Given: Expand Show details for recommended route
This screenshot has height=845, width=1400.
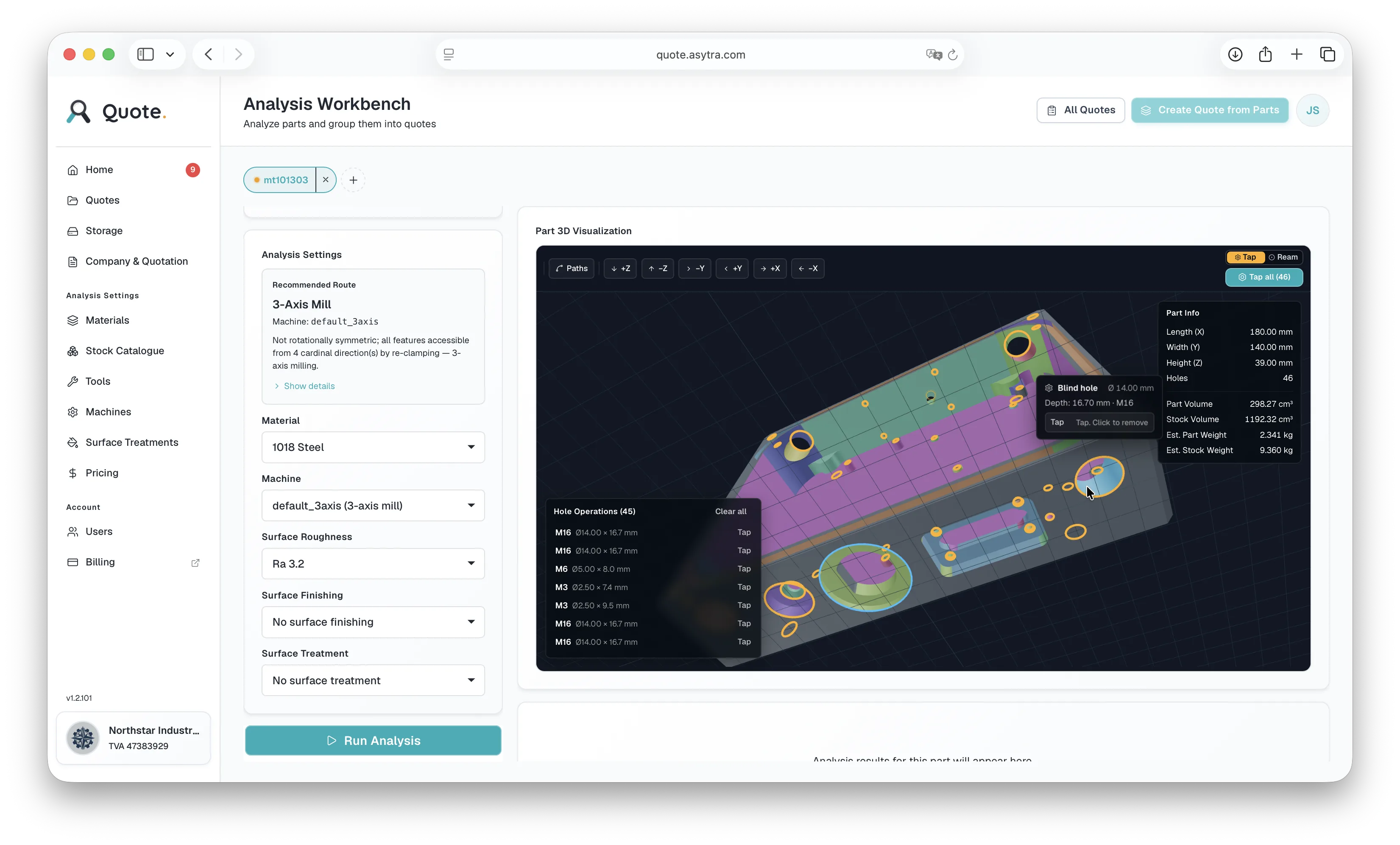Looking at the screenshot, I should click(x=304, y=386).
